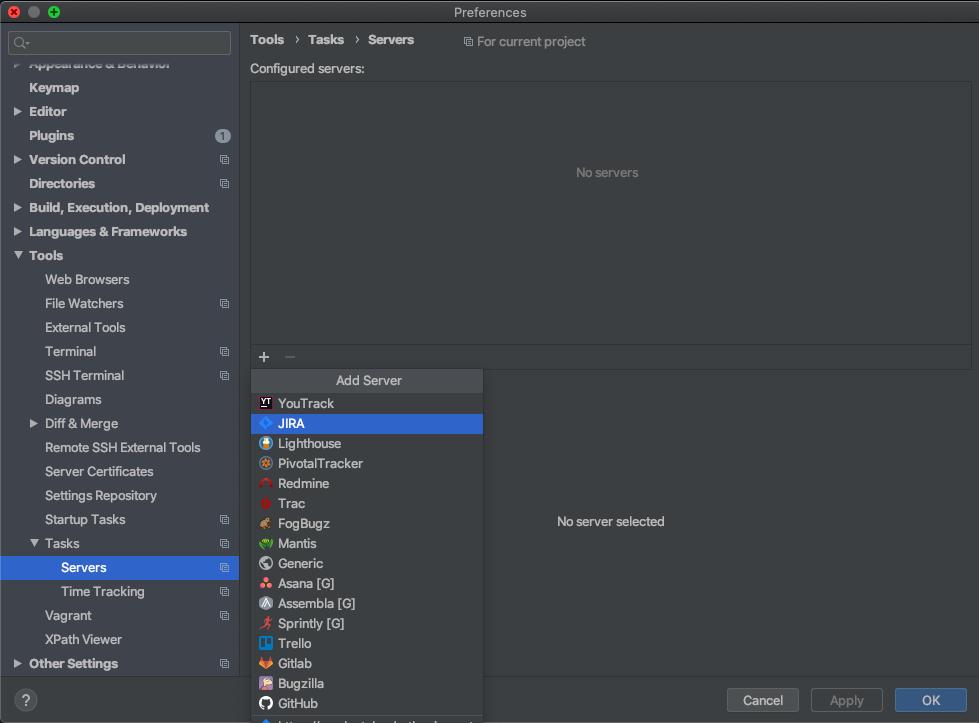
Task: Click the Tasks breadcrumb
Action: (x=326, y=40)
